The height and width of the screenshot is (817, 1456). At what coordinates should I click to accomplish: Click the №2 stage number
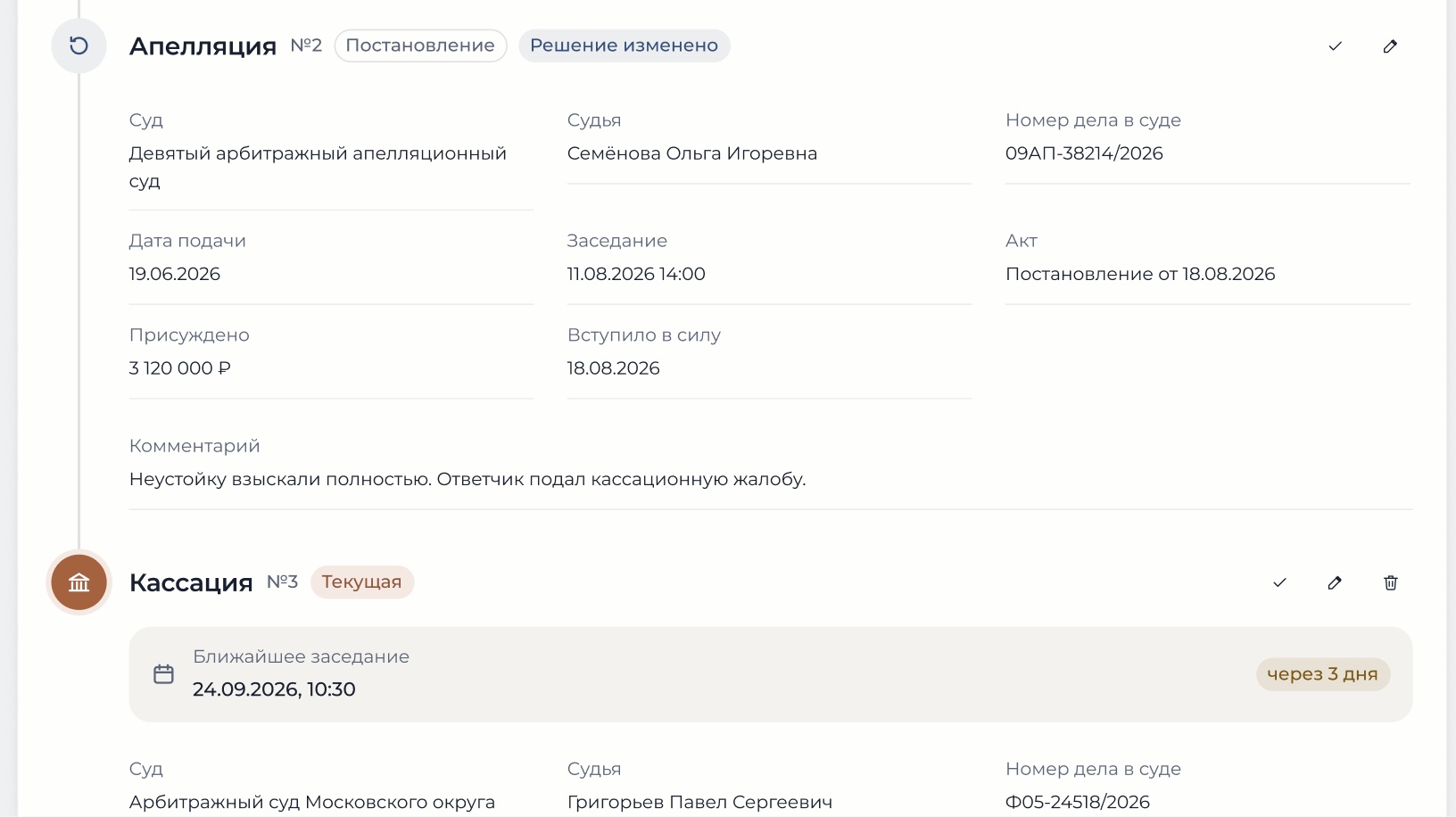pos(306,45)
